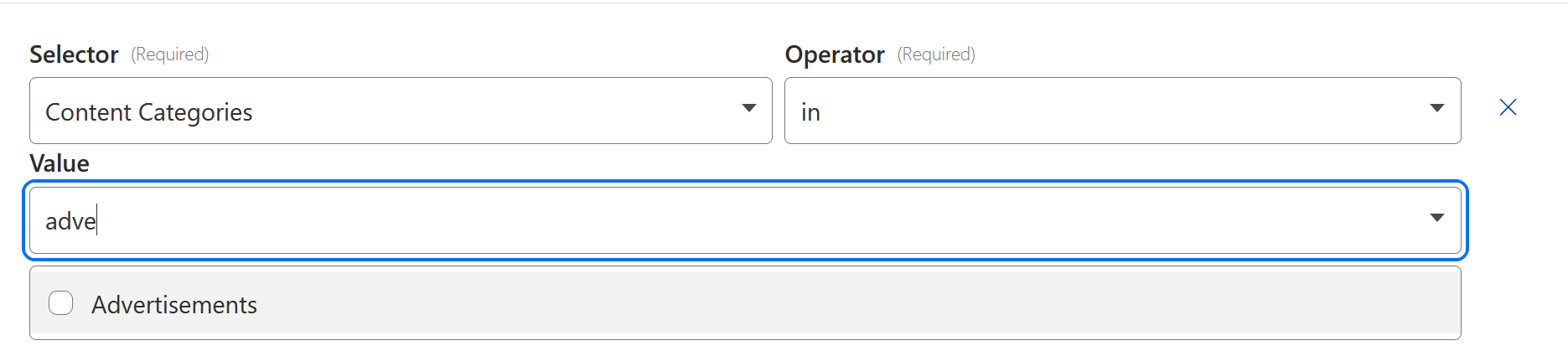Click the Operator field label

[834, 54]
